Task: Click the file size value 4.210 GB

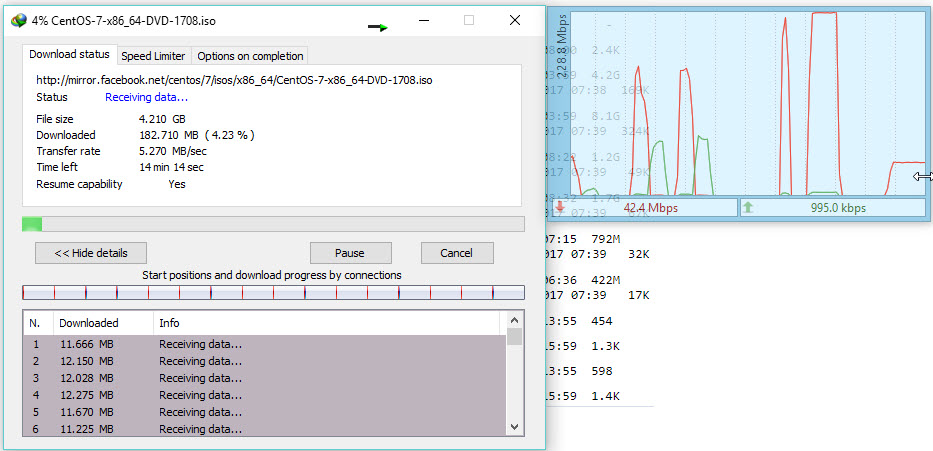Action: 162,119
